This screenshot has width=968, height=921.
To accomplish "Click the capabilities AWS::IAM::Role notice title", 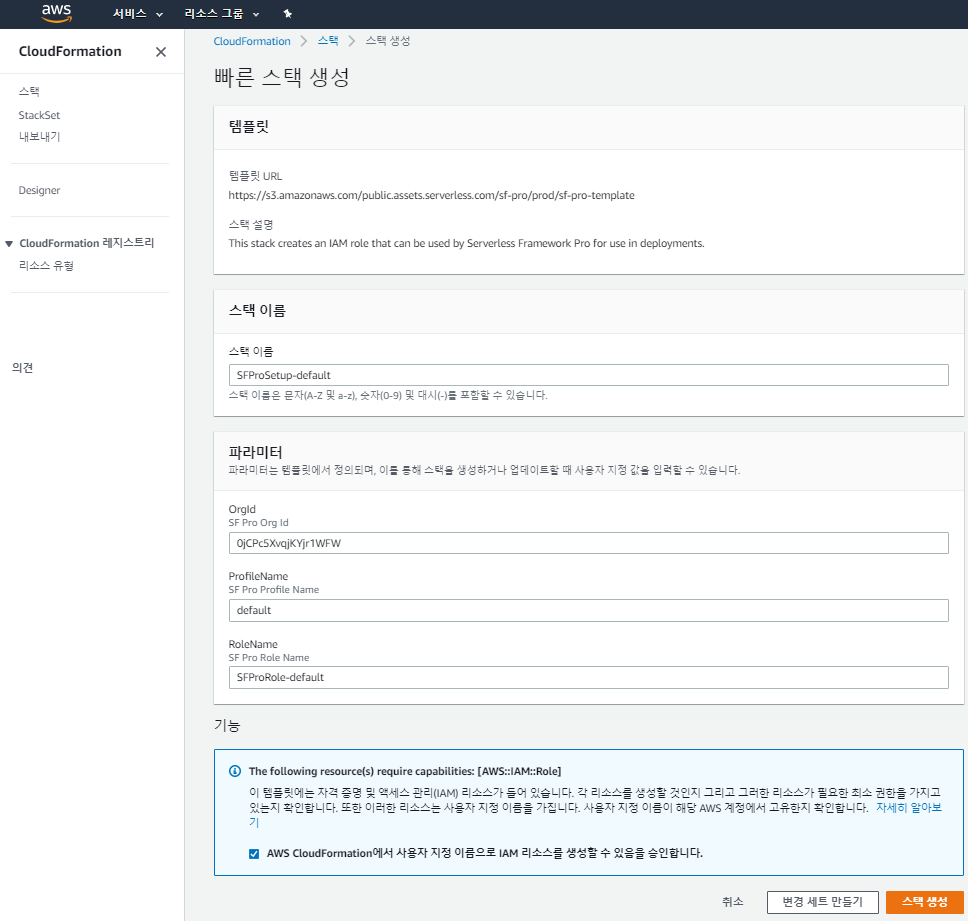I will 405,771.
